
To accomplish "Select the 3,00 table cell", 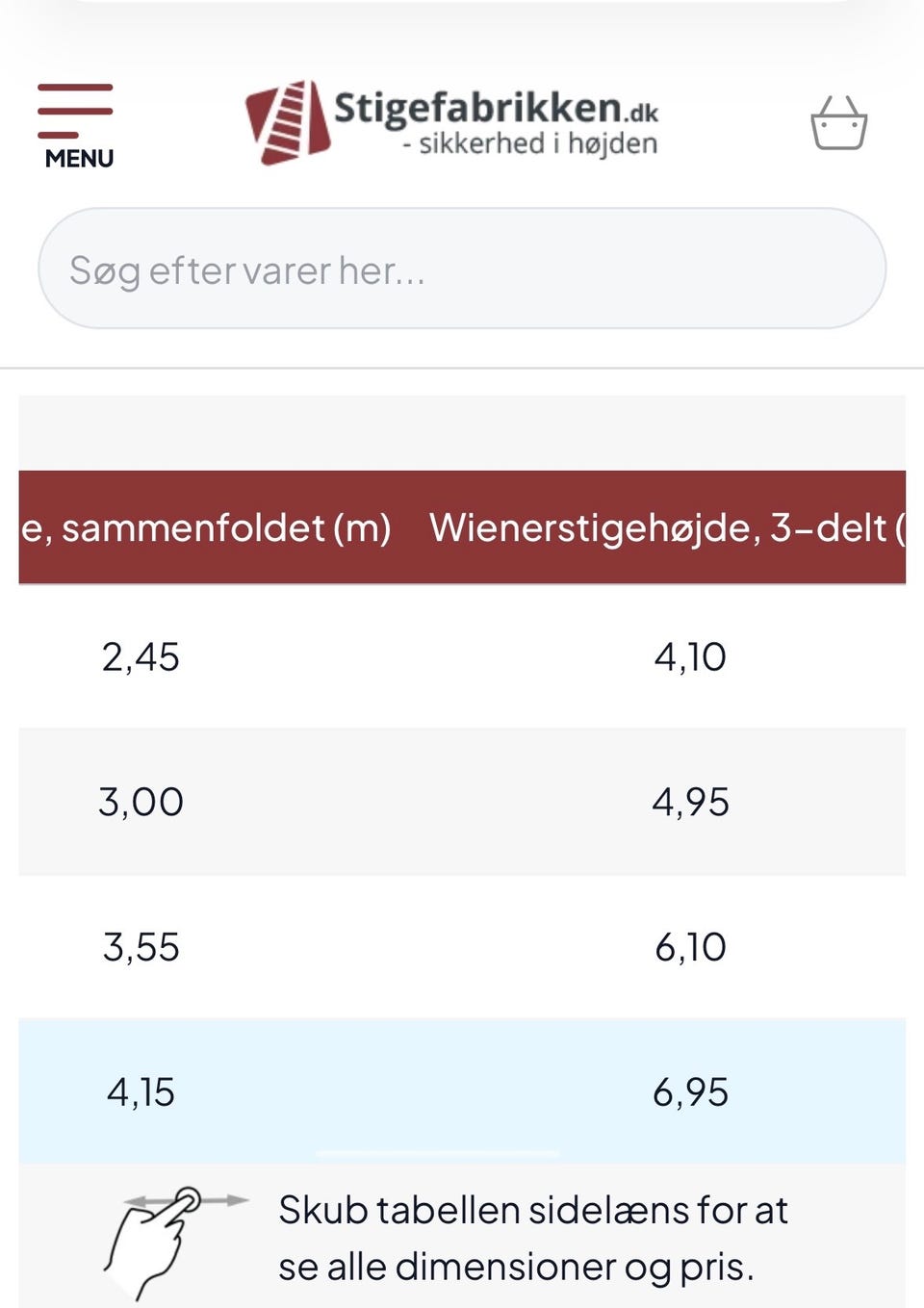I will (x=141, y=802).
